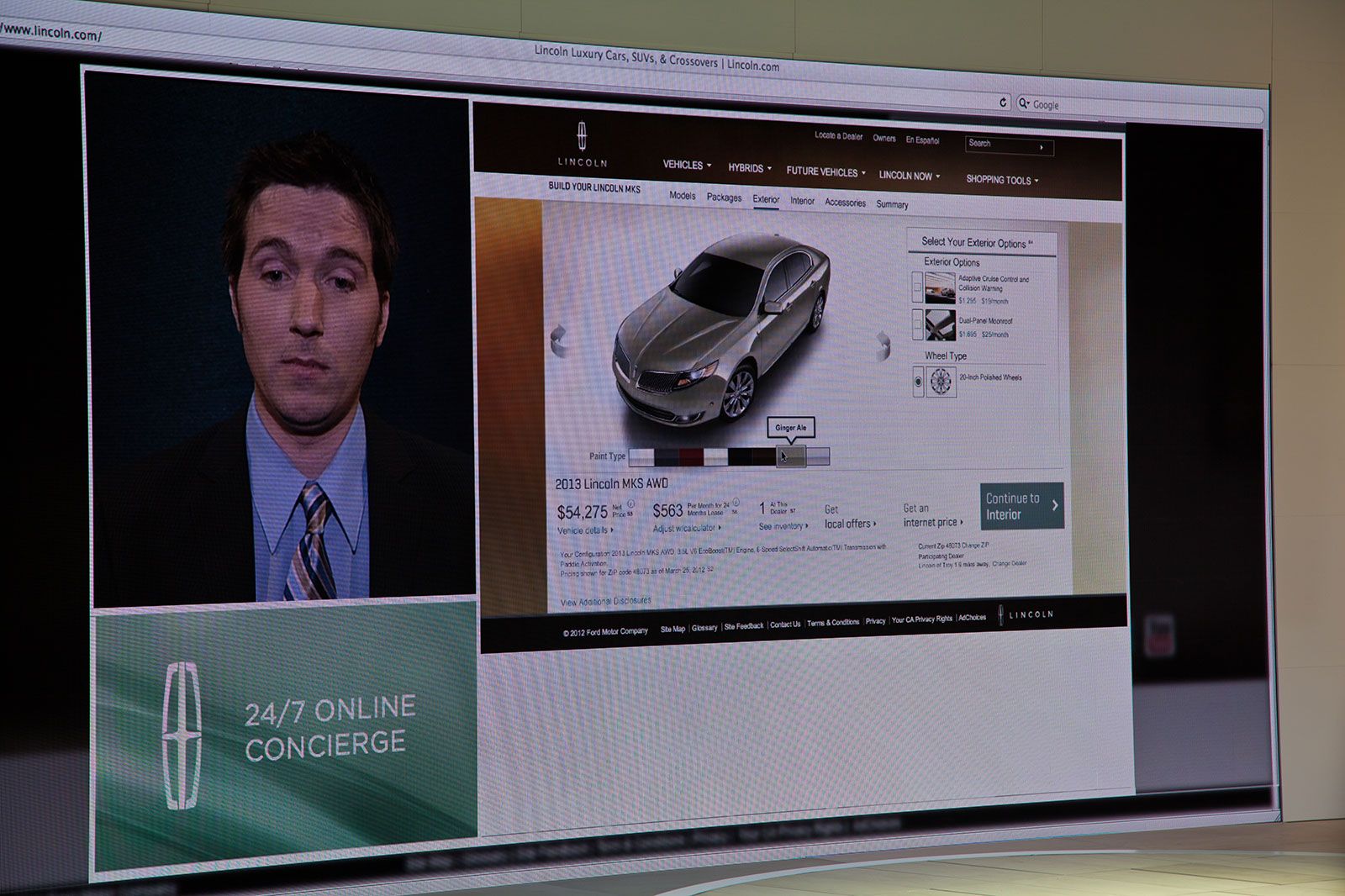Click the Continue to Interior arrow chevron
The width and height of the screenshot is (1345, 896).
[x=1055, y=505]
